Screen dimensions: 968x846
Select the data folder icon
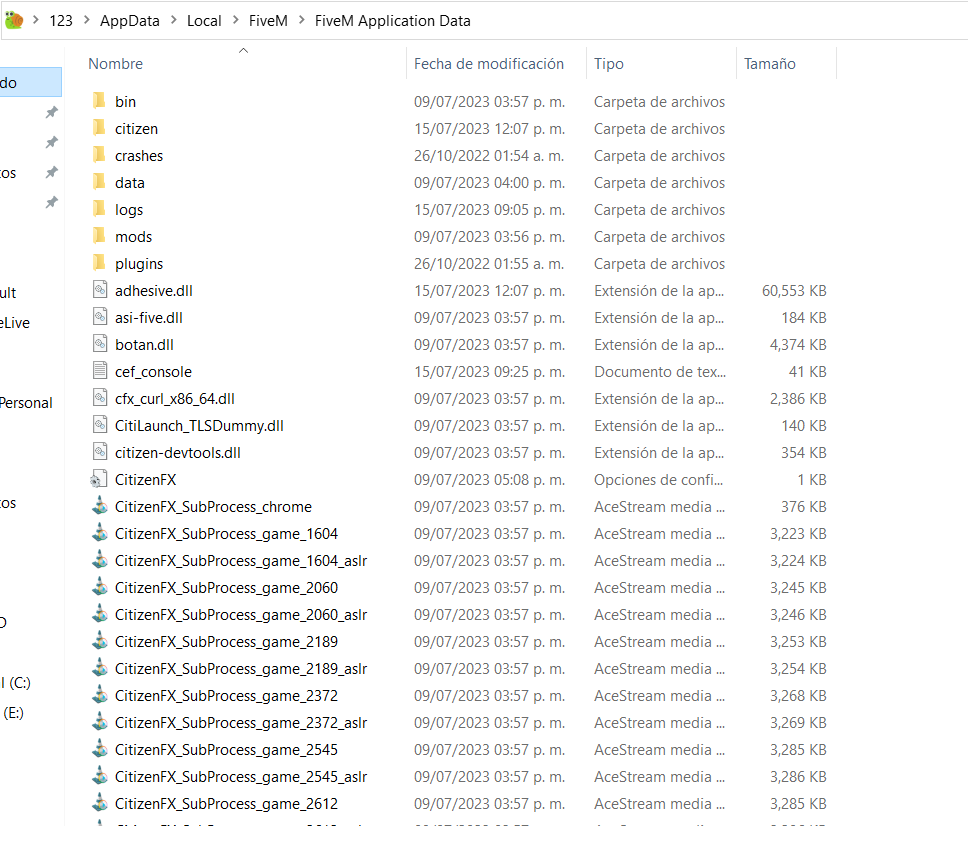tap(99, 182)
